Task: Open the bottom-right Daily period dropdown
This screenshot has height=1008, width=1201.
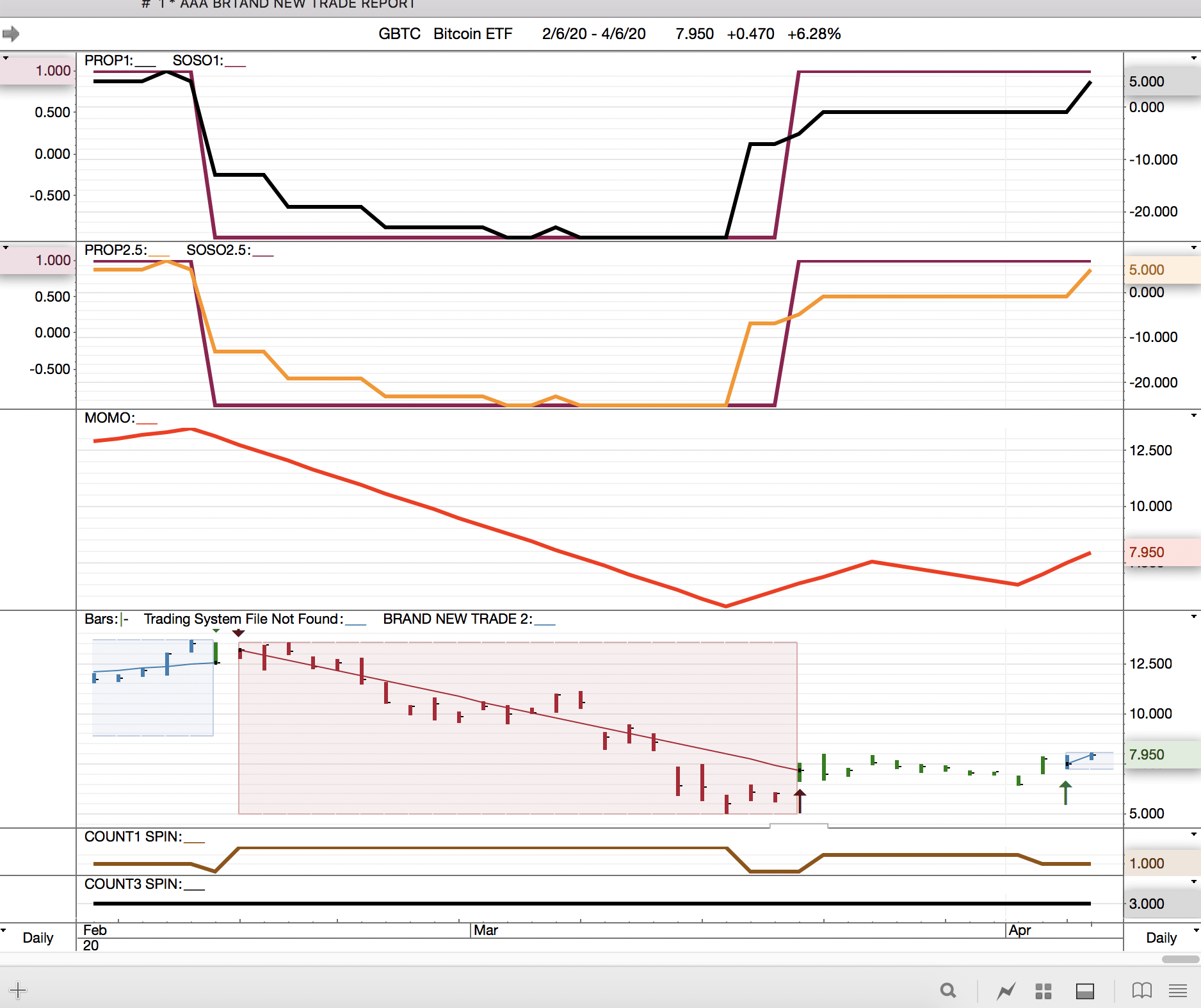Action: 1196,930
